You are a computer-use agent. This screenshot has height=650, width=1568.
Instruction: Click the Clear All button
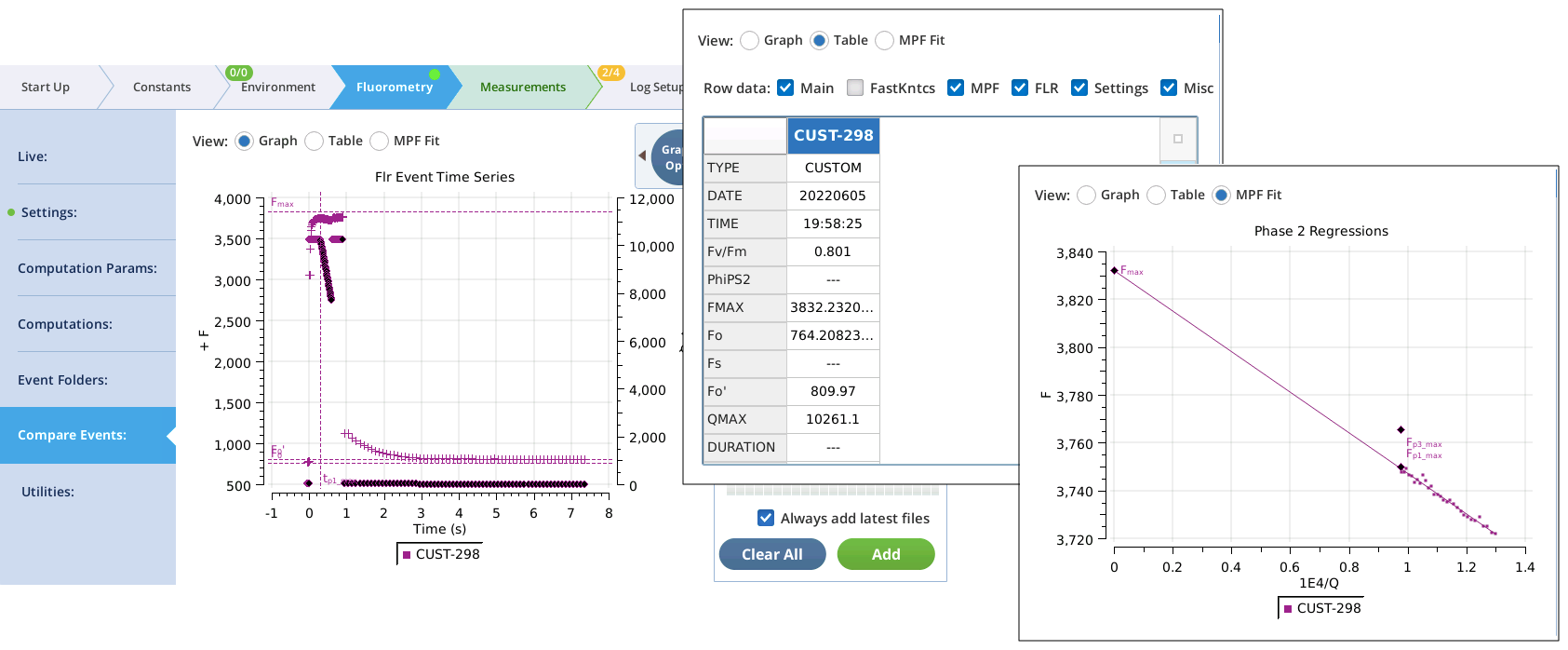772,554
